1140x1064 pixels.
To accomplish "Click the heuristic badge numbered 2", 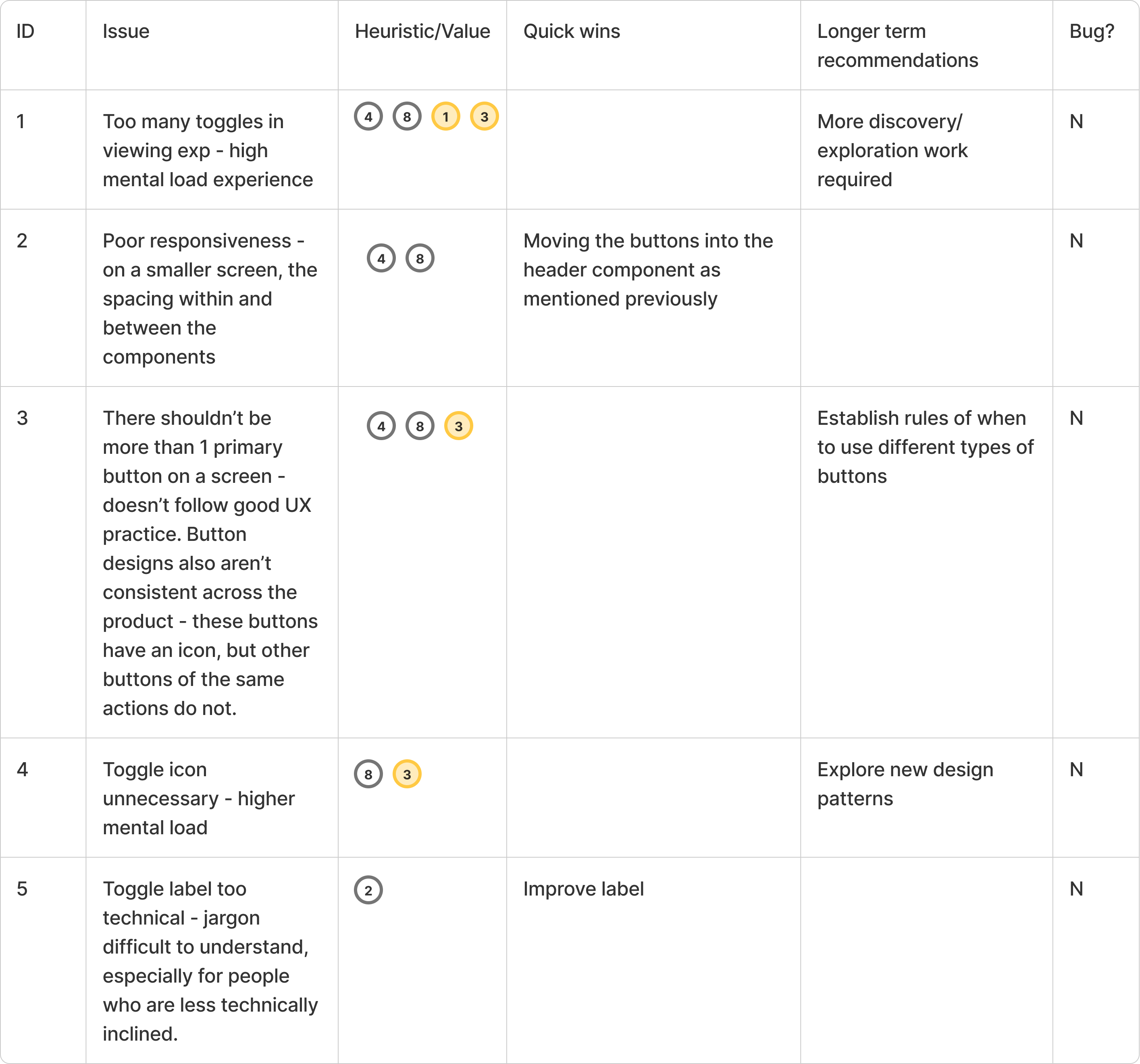I will coord(368,890).
